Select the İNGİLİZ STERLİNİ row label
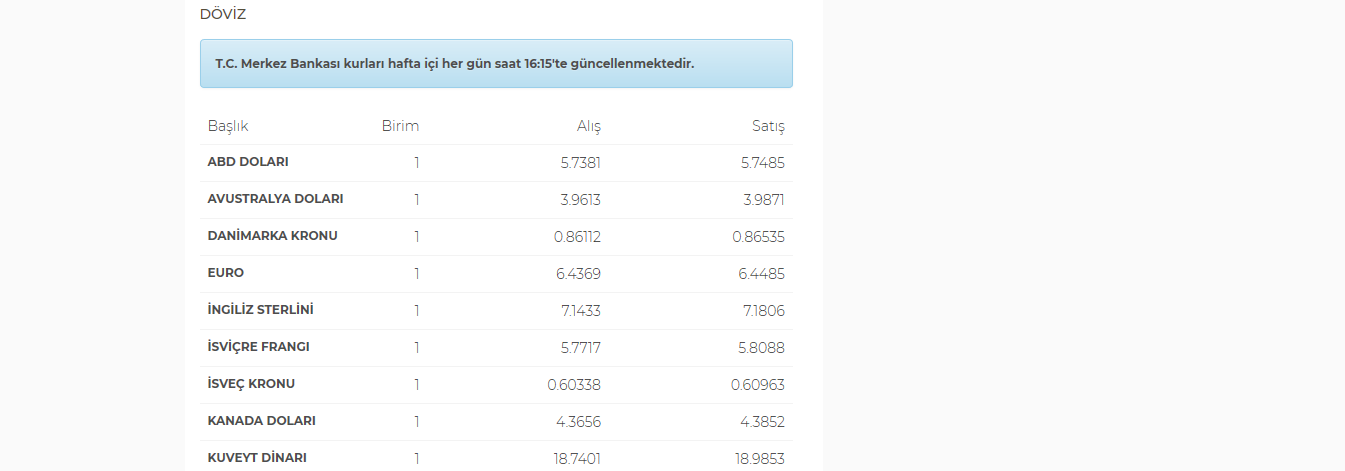 click(x=267, y=310)
